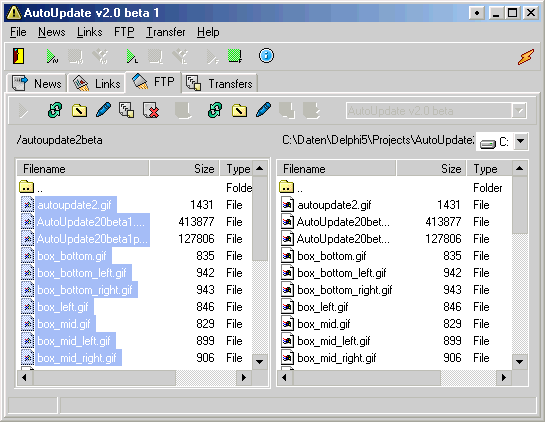The width and height of the screenshot is (545, 422).
Task: Switch to the Transfers tab
Action: pos(220,83)
